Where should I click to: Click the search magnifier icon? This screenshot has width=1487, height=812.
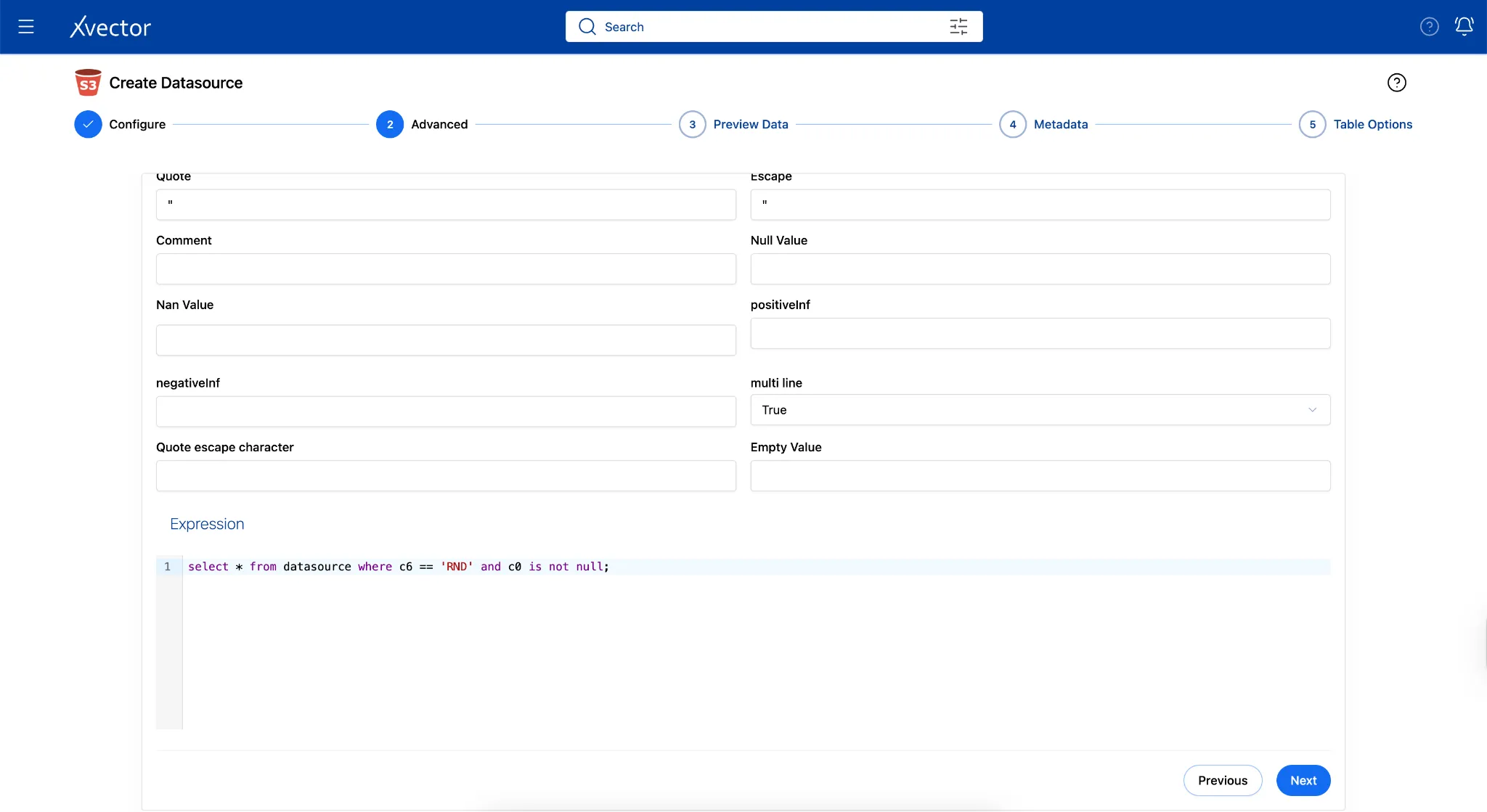tap(587, 27)
